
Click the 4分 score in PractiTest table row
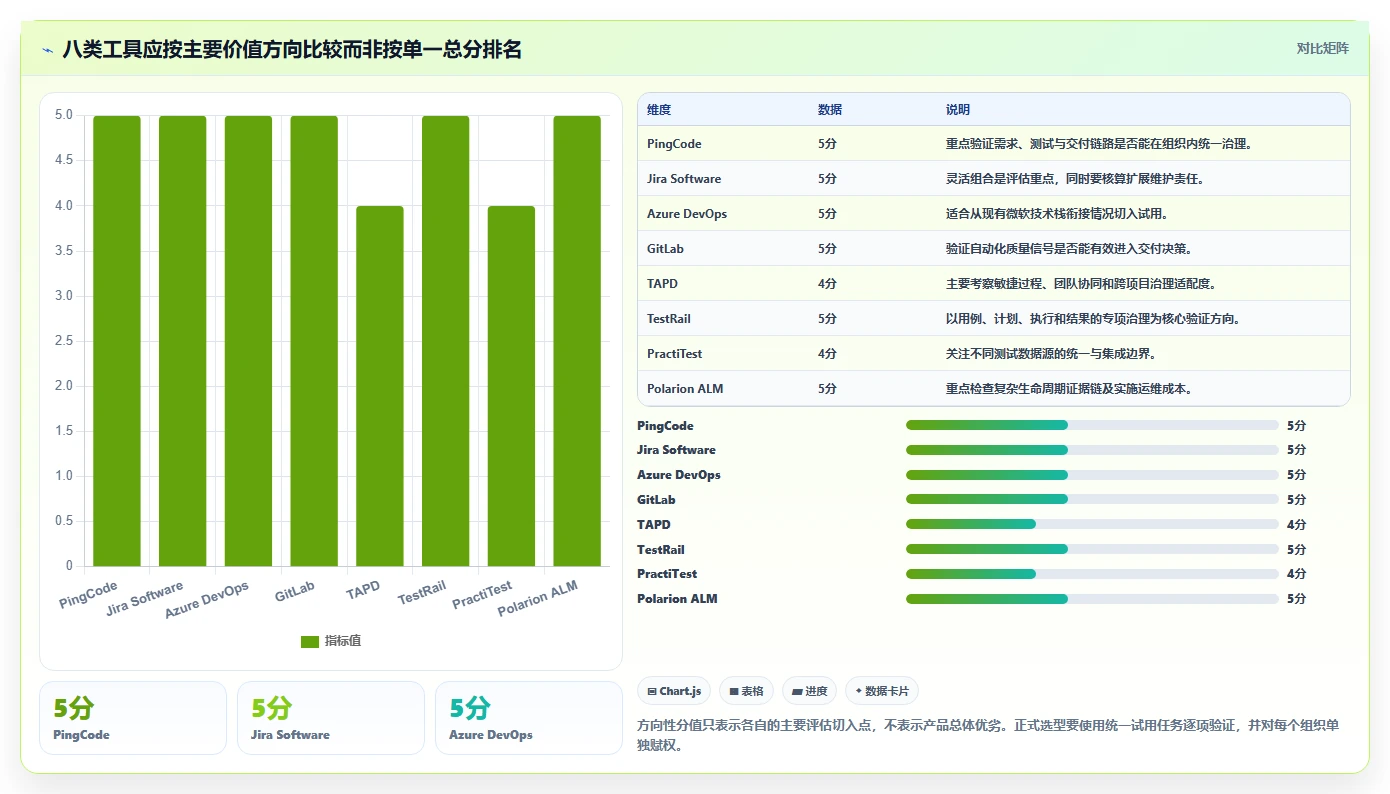827,354
